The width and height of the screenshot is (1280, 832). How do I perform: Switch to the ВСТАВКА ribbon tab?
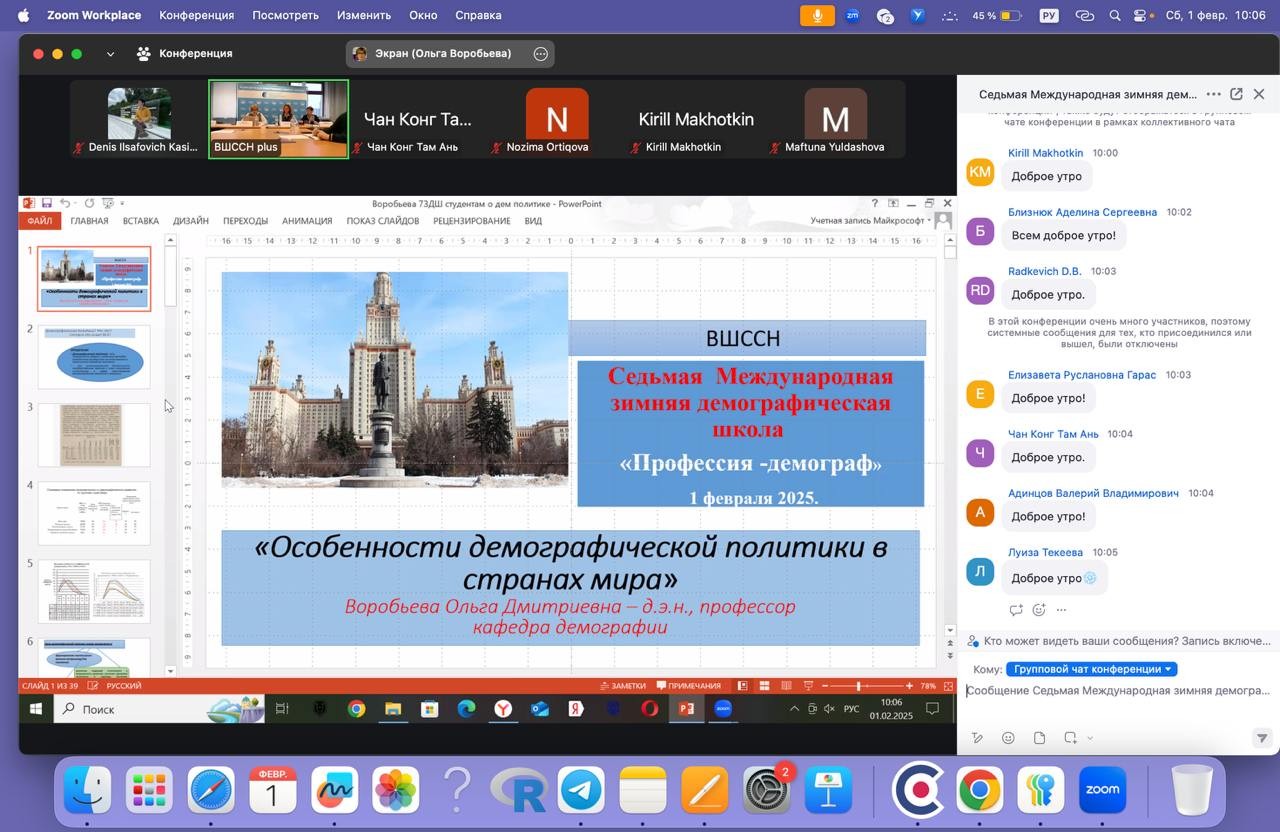(x=140, y=221)
